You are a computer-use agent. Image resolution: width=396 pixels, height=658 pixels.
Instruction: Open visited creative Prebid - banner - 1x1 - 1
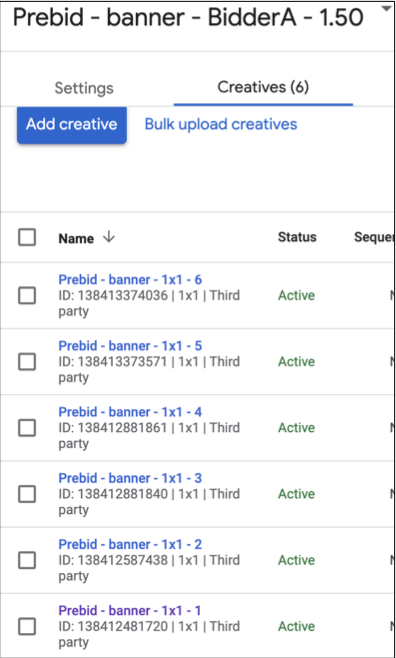point(130,611)
